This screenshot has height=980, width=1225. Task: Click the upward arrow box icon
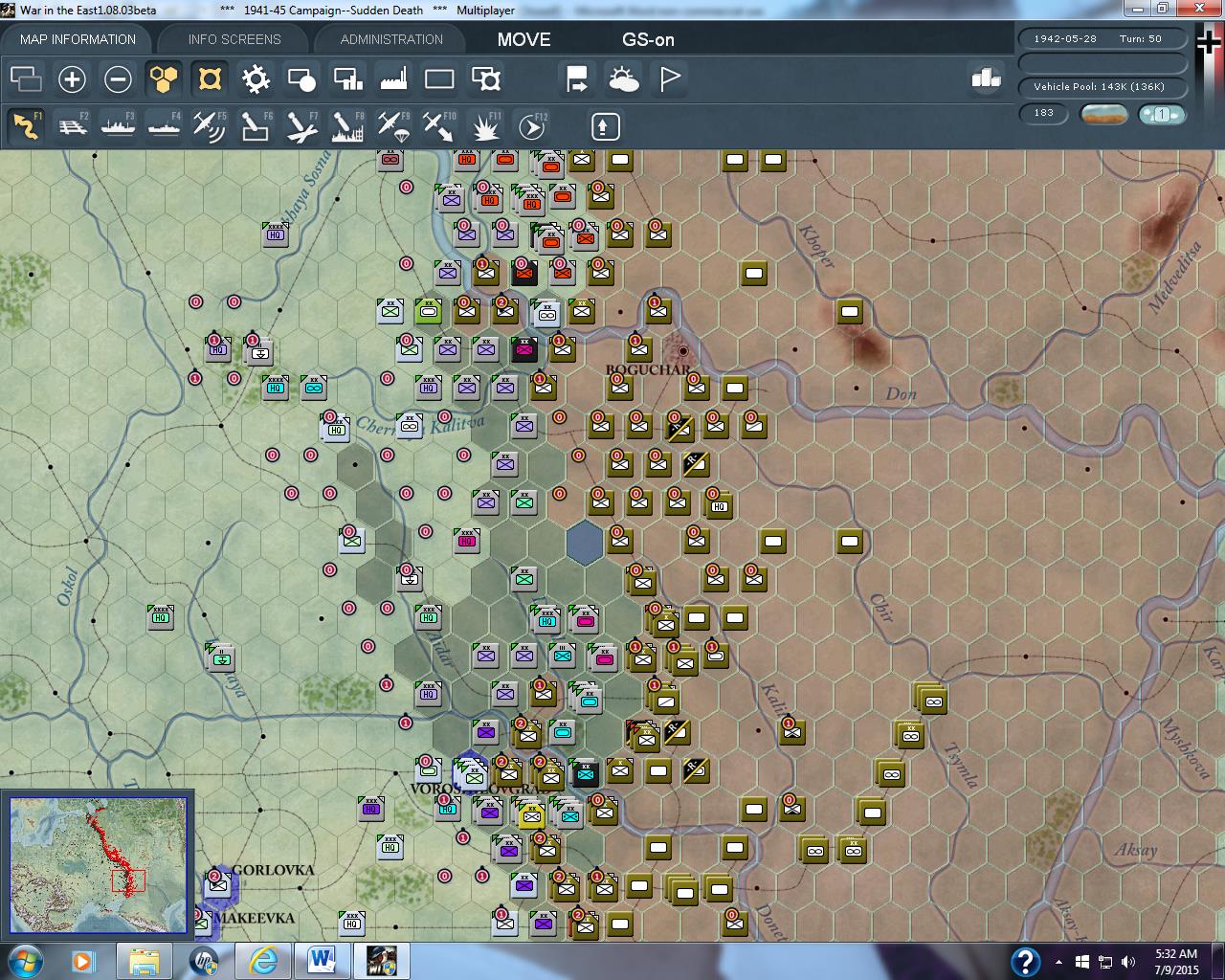(605, 125)
